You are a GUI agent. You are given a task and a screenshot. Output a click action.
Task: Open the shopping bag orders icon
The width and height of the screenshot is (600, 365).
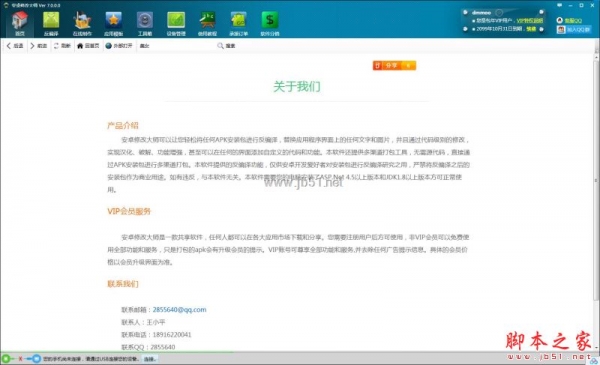tap(238, 23)
